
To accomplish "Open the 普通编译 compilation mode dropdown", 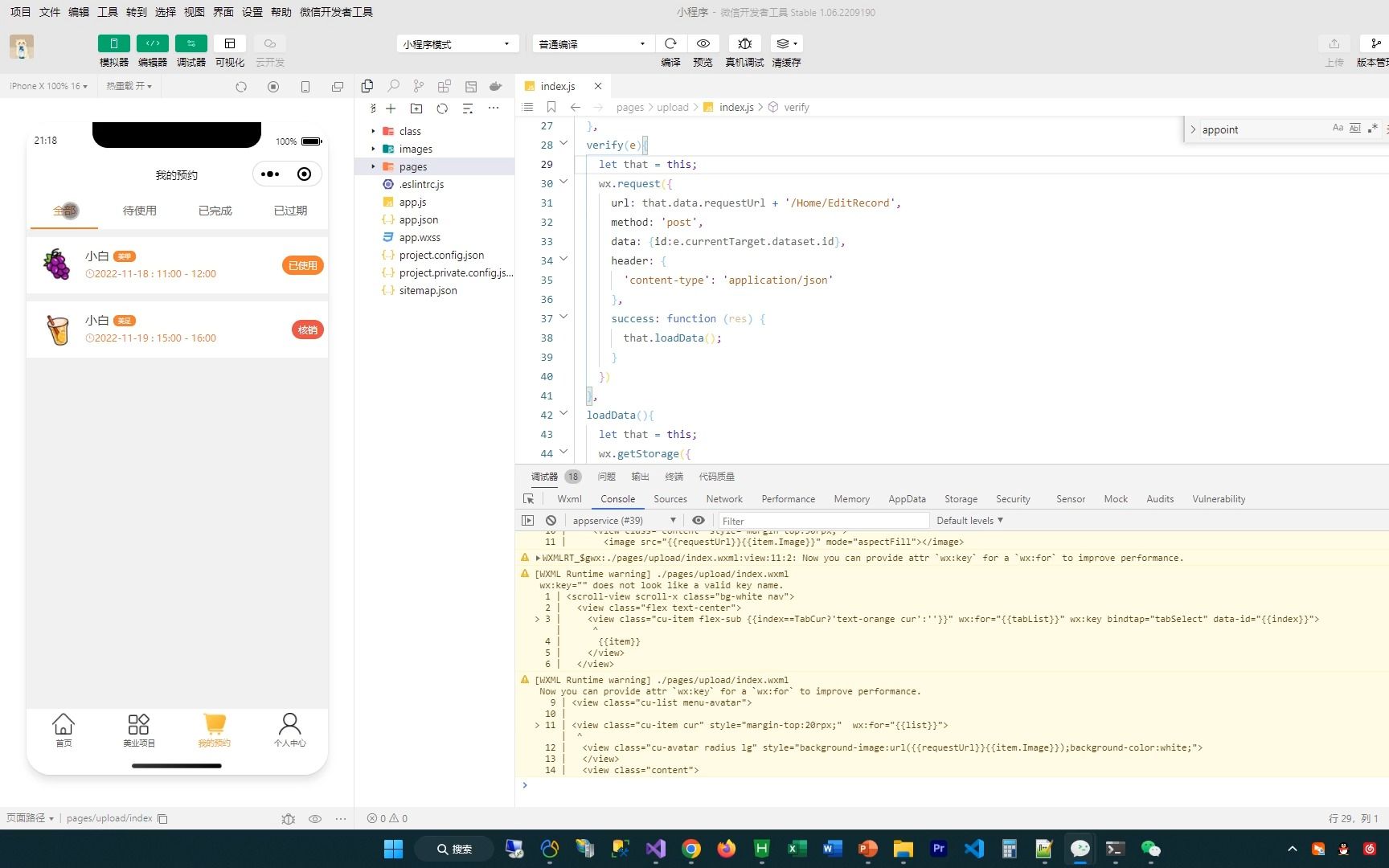I will (592, 43).
